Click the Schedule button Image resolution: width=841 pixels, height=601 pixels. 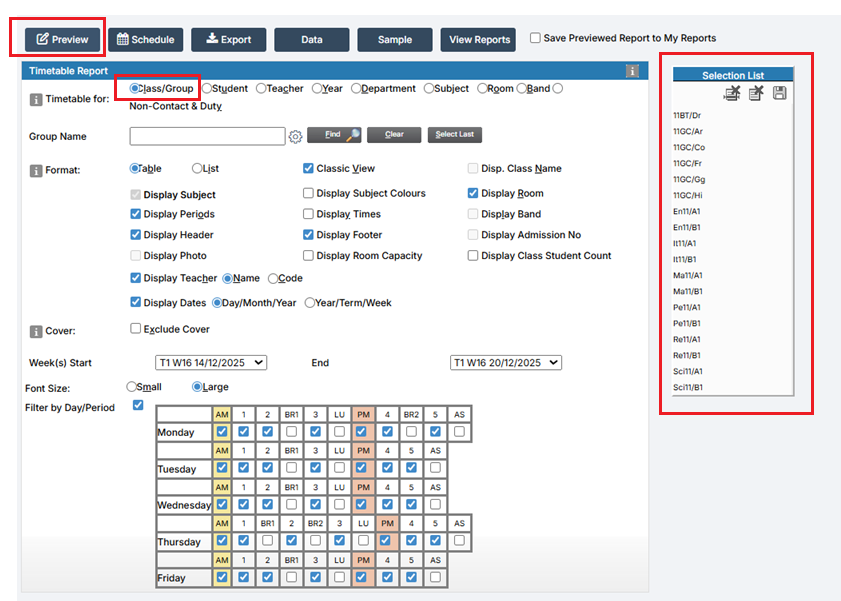[x=145, y=40]
